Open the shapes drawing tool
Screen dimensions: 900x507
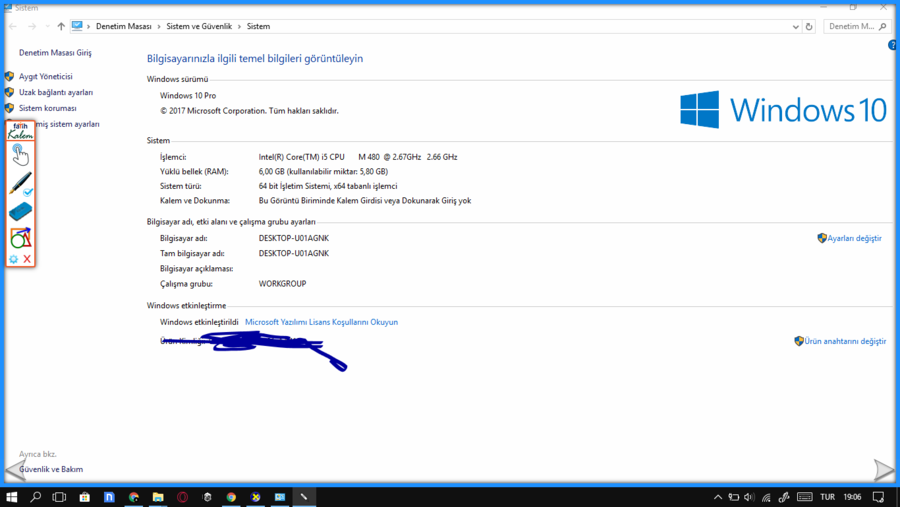(20, 237)
